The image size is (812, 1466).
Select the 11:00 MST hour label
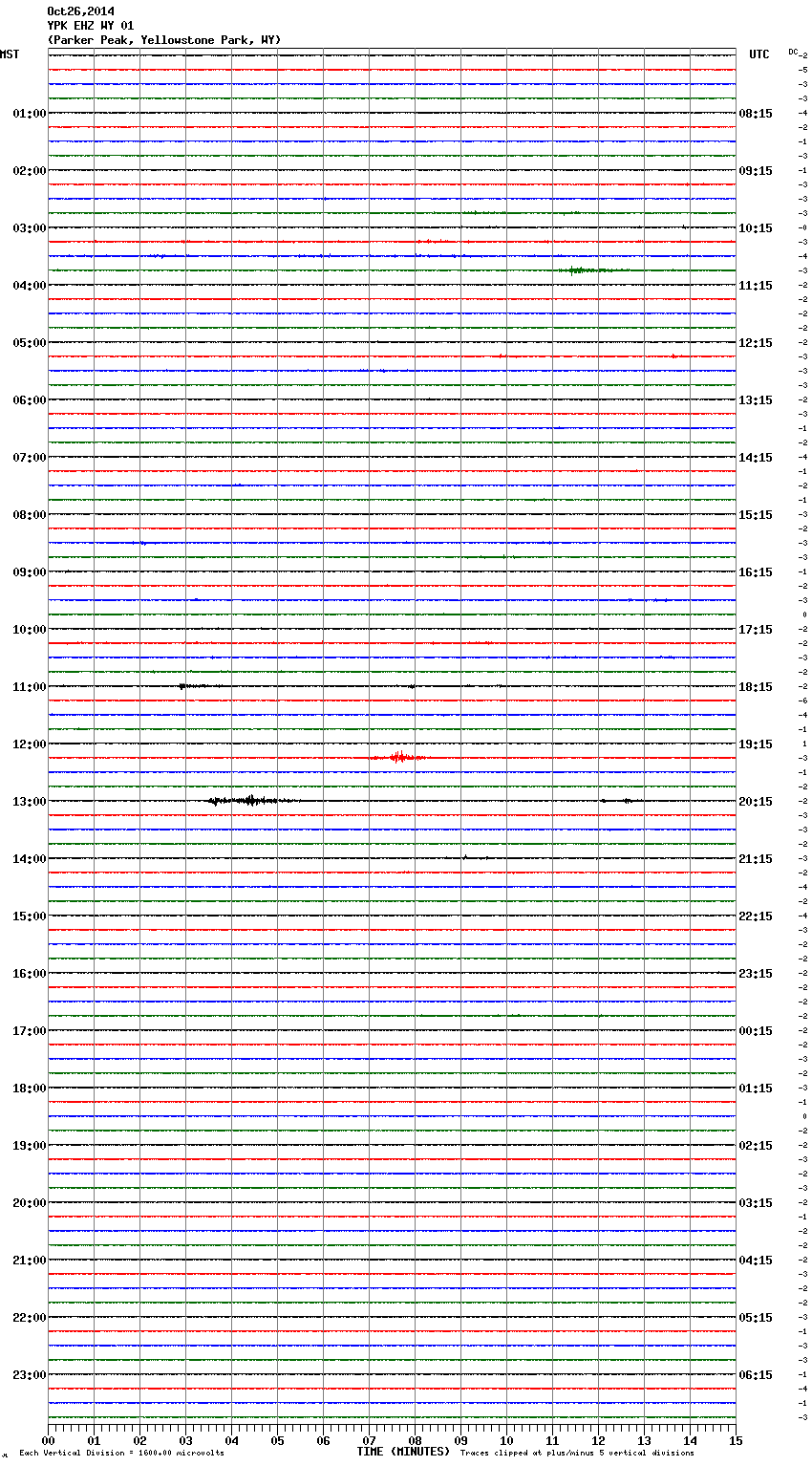(x=30, y=687)
